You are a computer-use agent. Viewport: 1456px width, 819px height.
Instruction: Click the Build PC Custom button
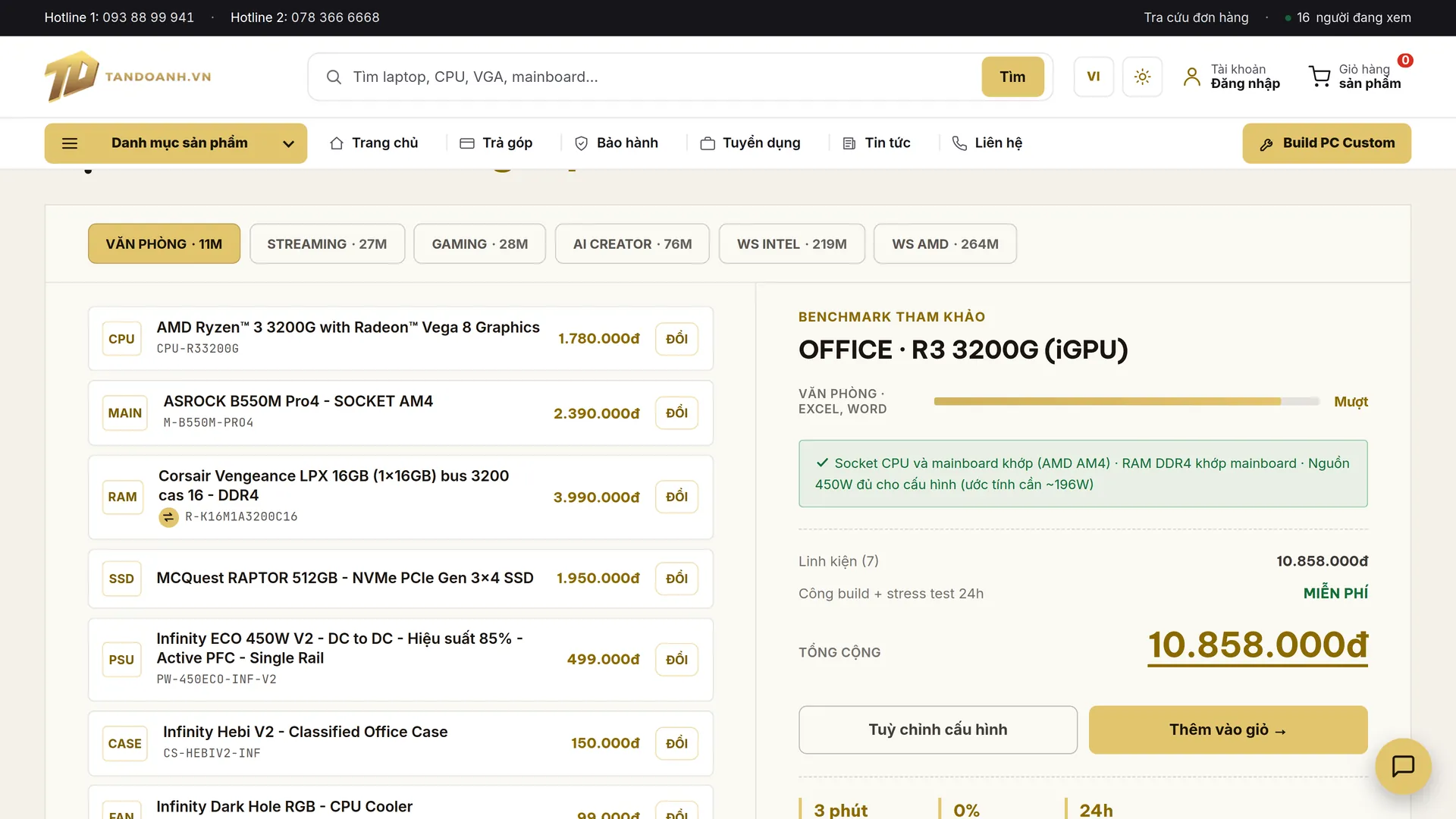[1326, 143]
